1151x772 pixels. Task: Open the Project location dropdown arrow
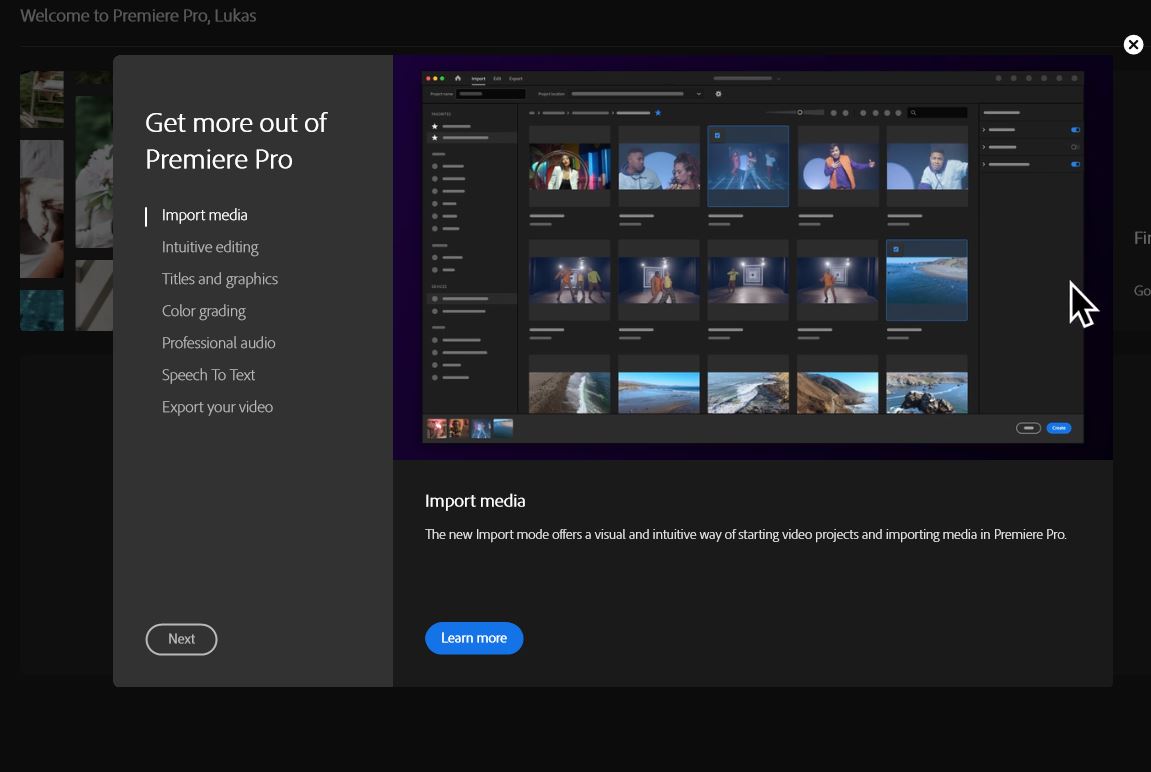tap(698, 95)
